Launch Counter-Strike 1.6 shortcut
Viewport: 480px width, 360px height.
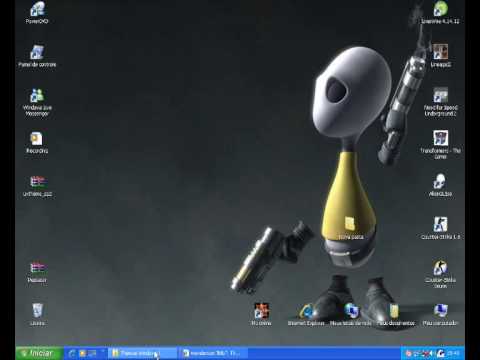tap(440, 228)
